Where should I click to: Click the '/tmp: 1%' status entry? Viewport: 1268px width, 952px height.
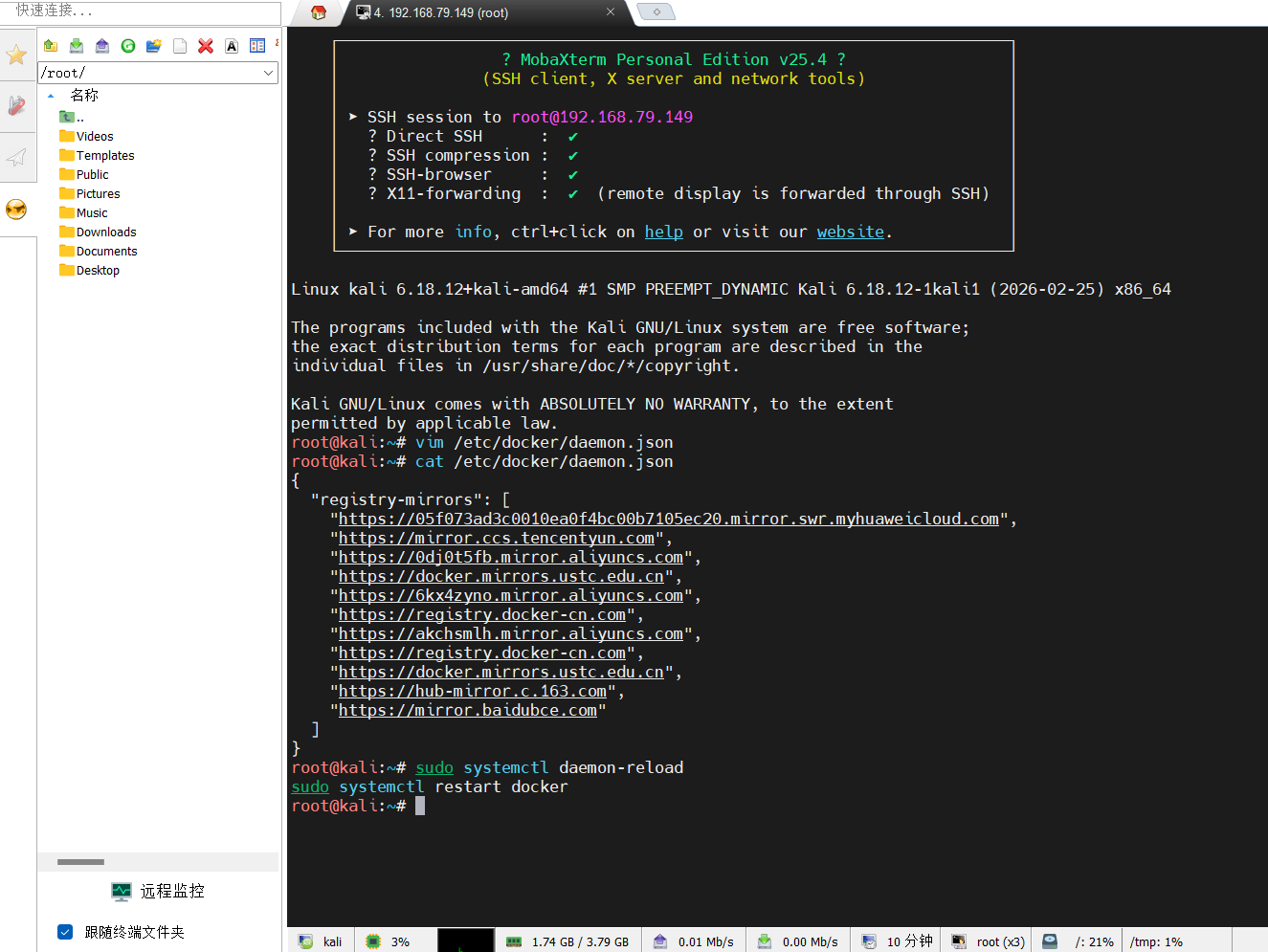(1156, 941)
